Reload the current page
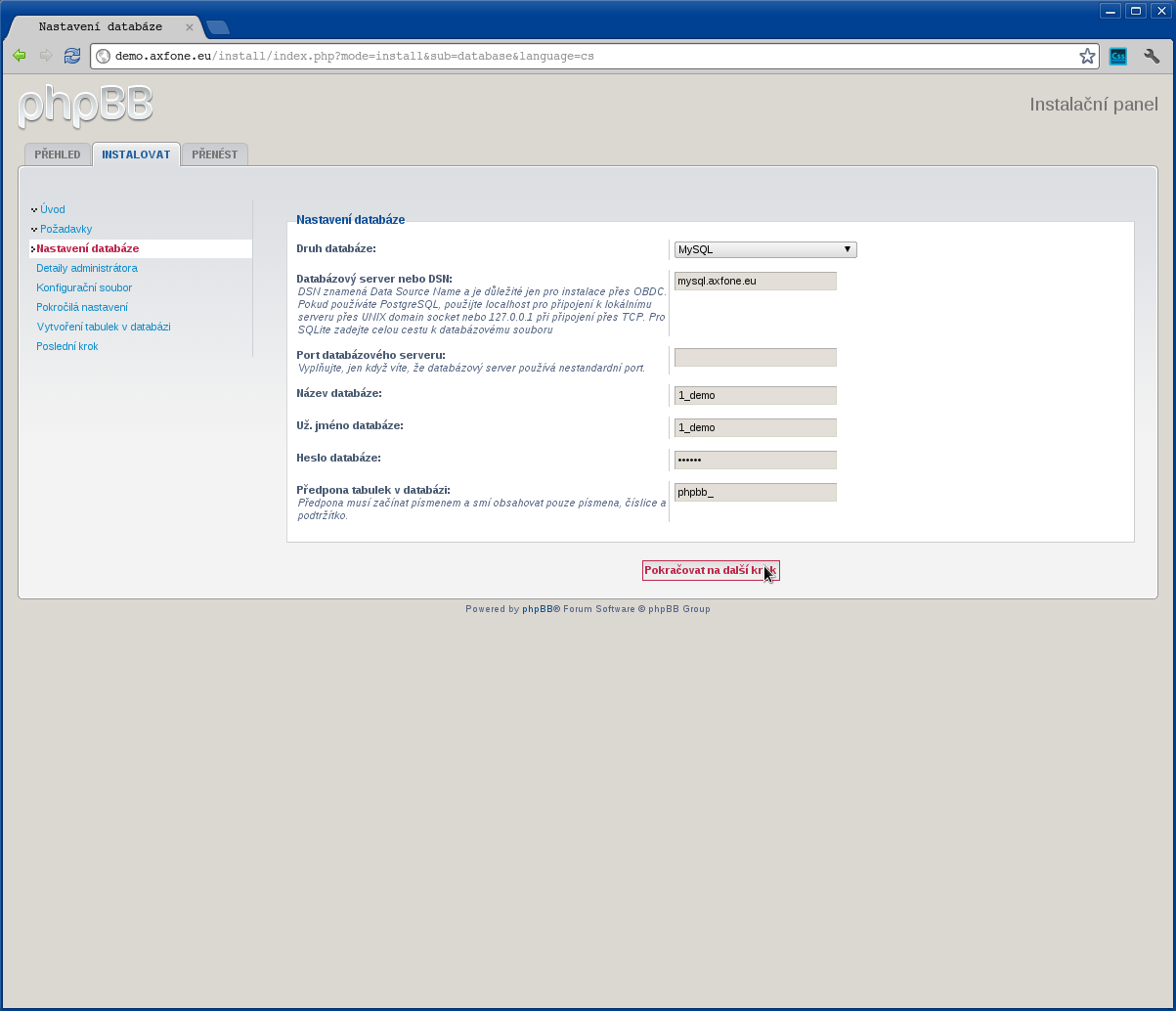1176x1011 pixels. 71,56
